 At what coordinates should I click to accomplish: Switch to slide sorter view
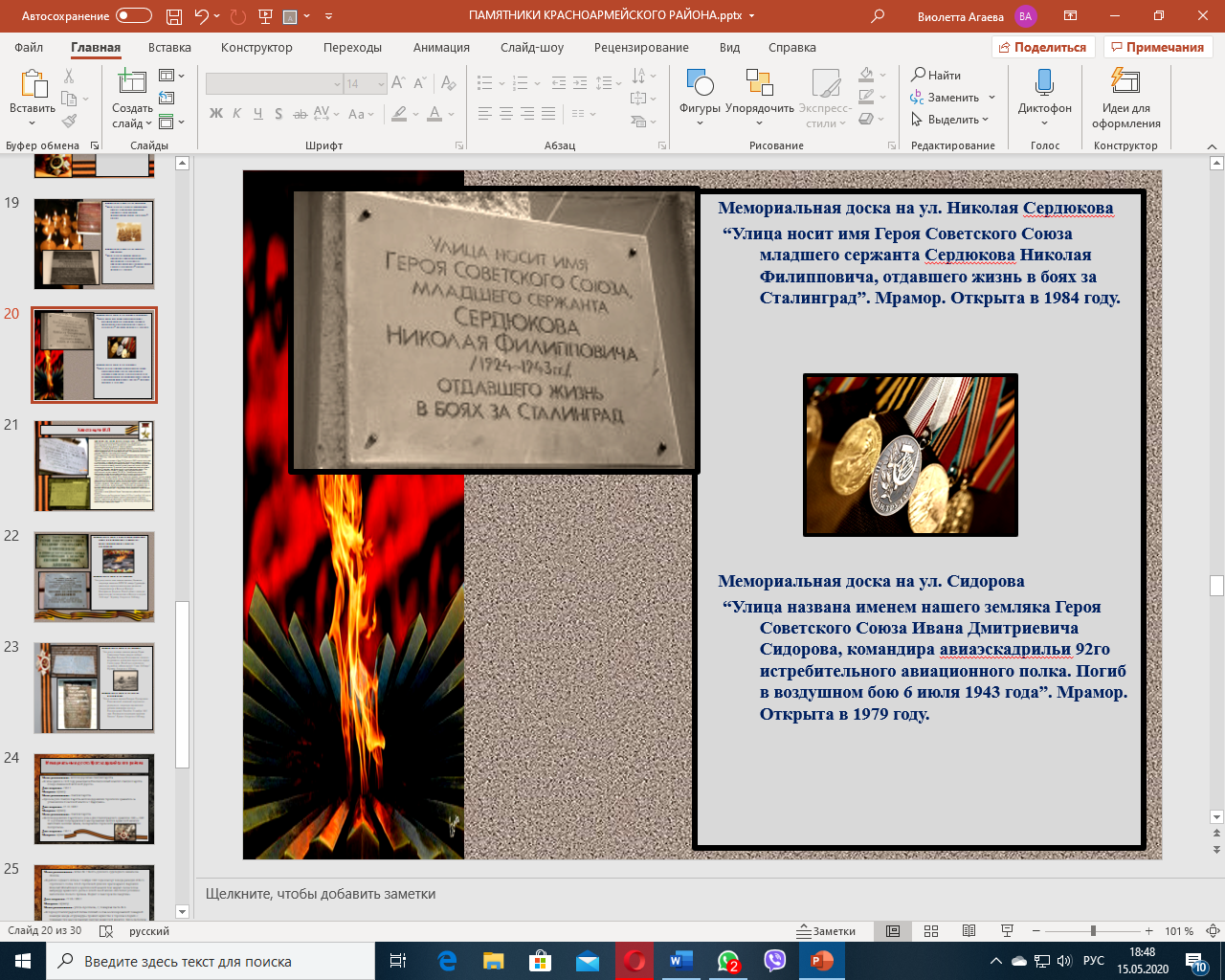(931, 931)
